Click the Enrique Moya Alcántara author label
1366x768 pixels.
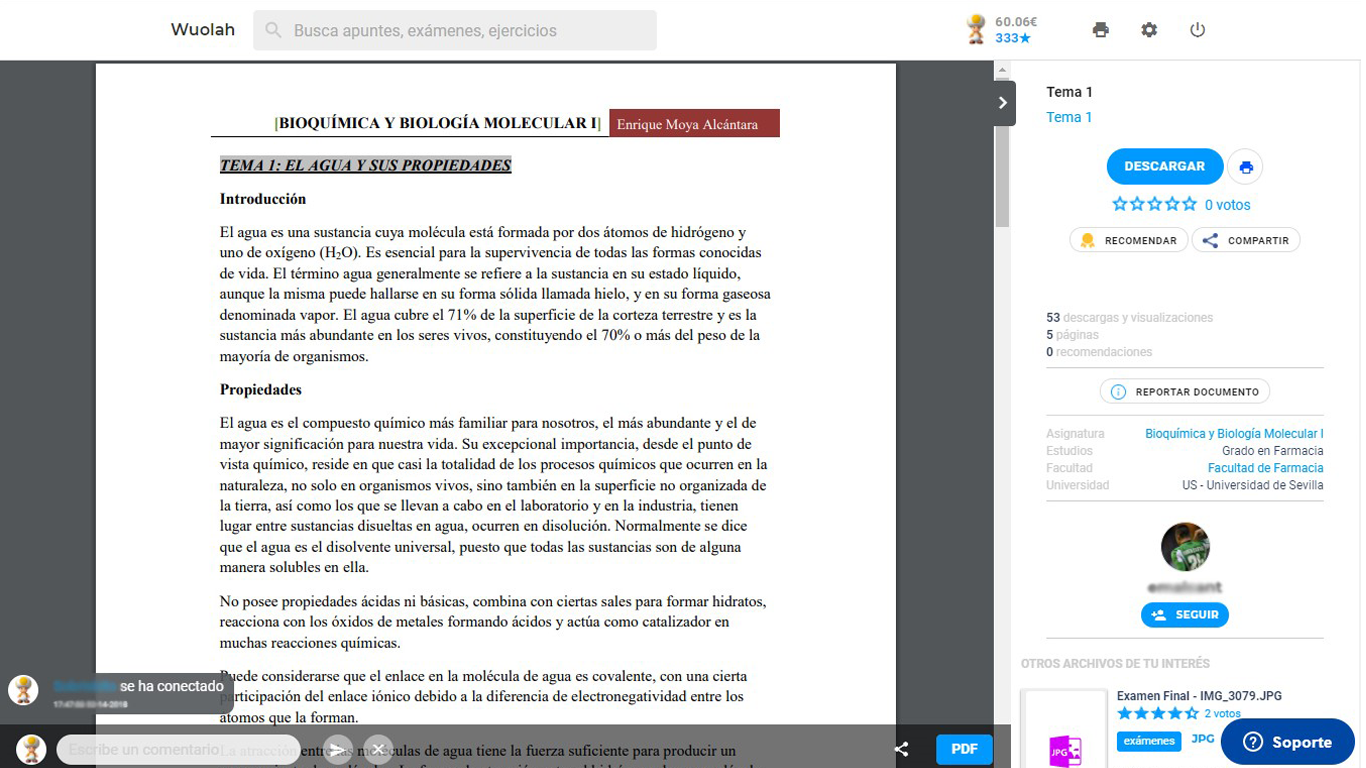(694, 123)
